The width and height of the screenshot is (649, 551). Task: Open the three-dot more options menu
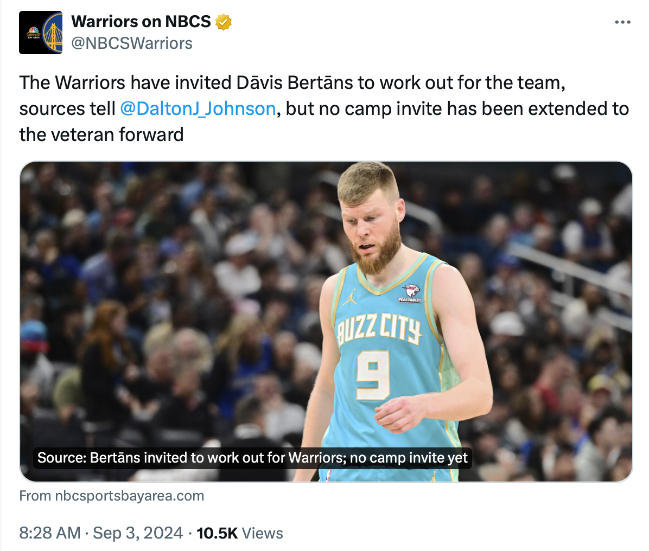pos(622,22)
